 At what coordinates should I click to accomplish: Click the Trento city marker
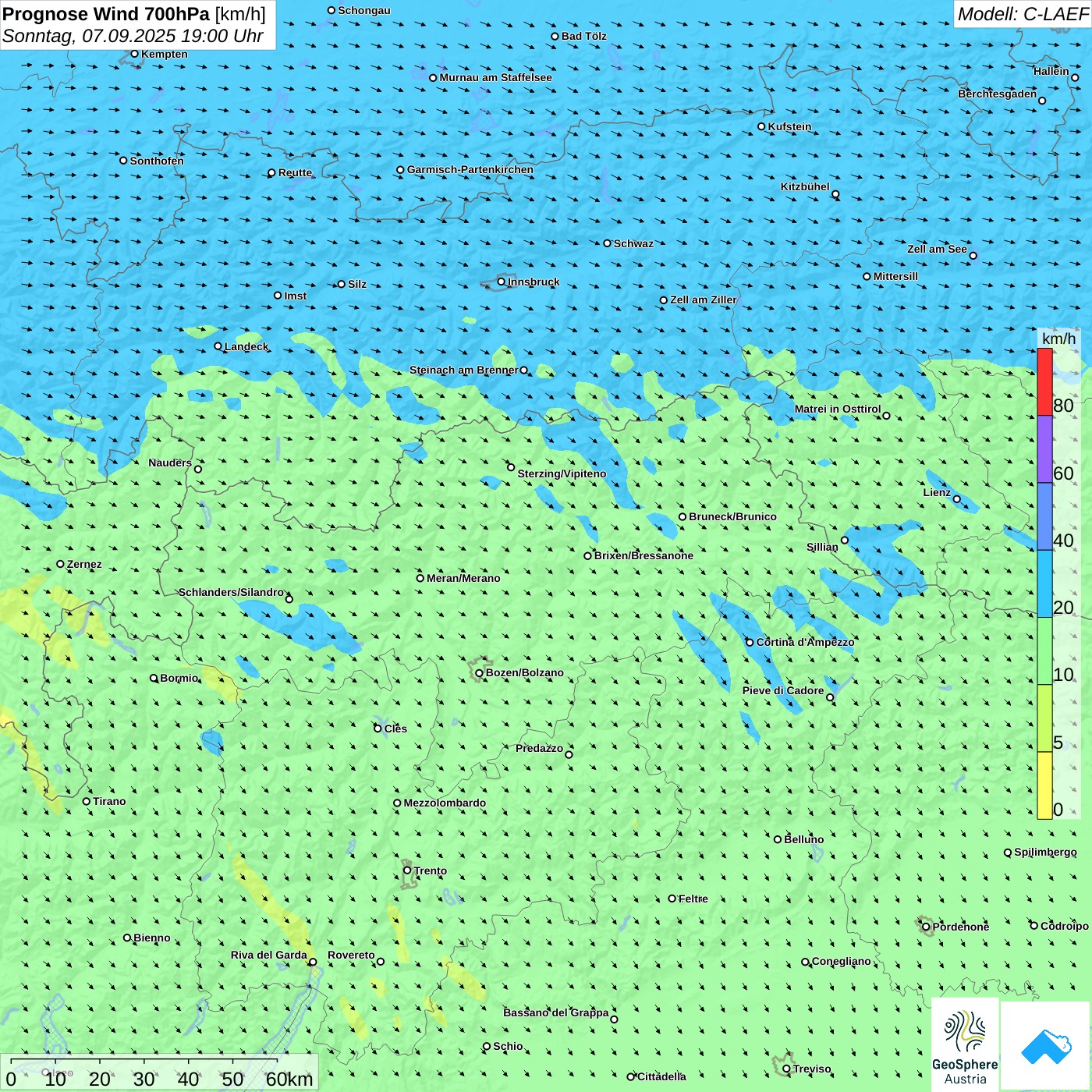click(x=407, y=870)
